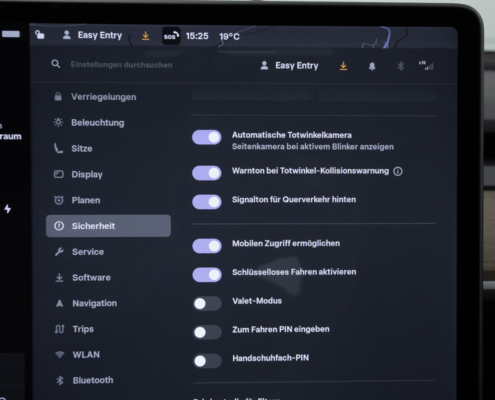
Task: Open Trips menu entry
Action: click(108, 329)
